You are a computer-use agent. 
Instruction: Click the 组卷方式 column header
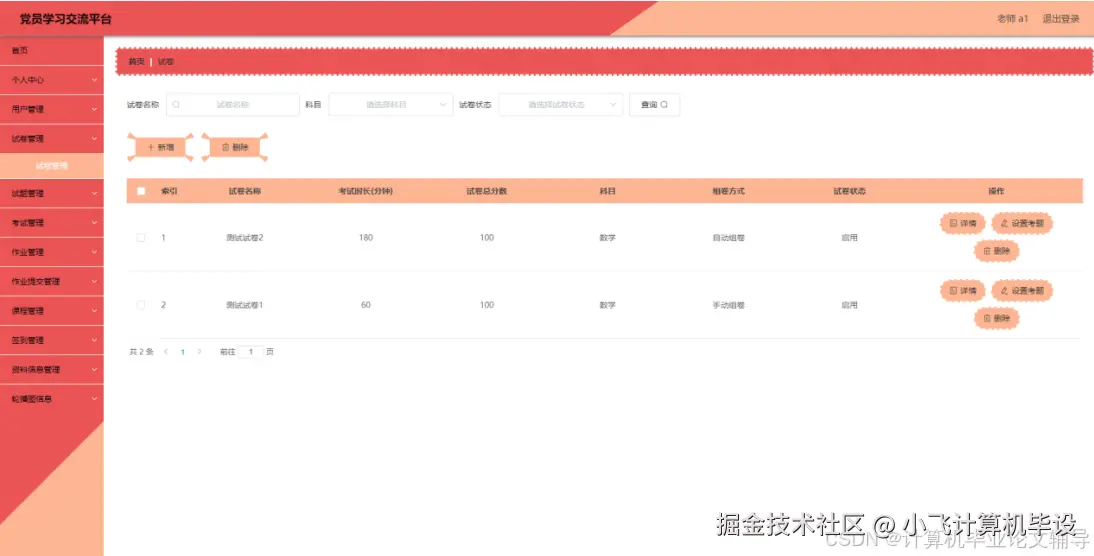click(728, 191)
